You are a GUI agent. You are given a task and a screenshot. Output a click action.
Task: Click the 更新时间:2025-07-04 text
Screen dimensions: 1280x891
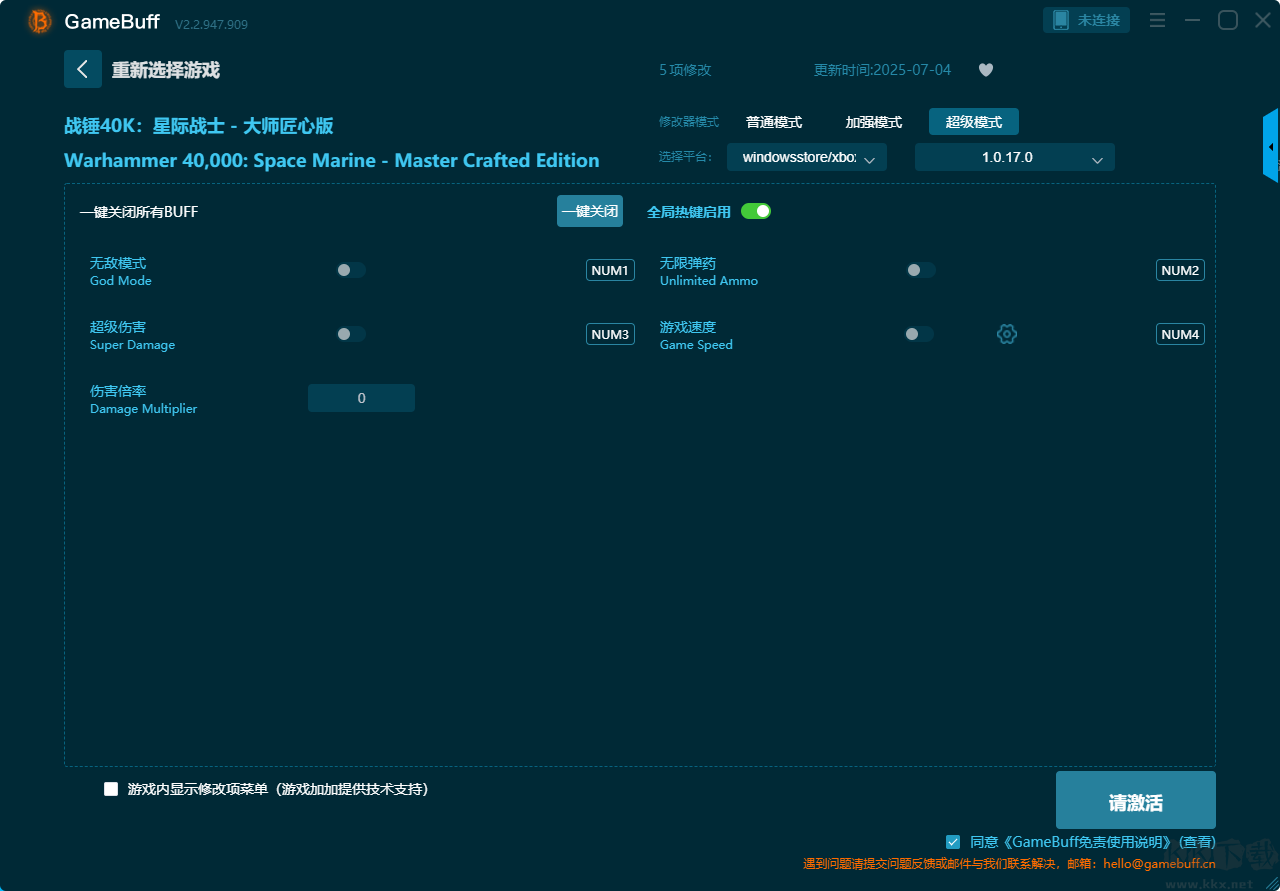(883, 70)
